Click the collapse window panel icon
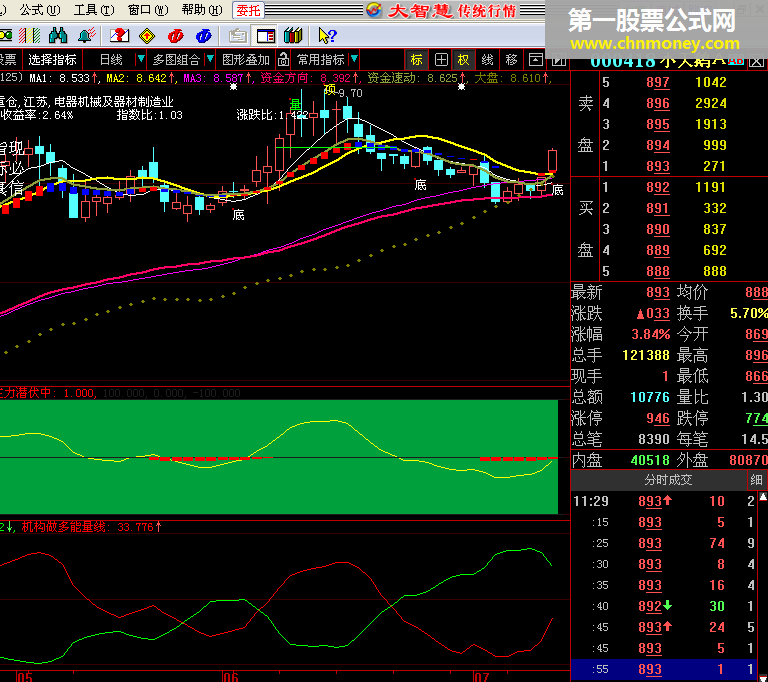This screenshot has width=768, height=682. click(535, 60)
